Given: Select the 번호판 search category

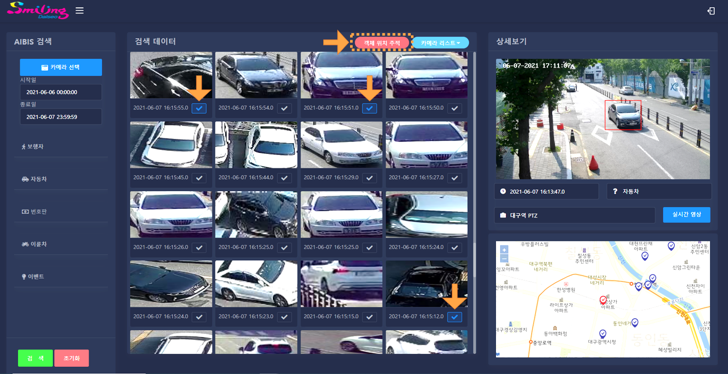Looking at the screenshot, I should (x=61, y=212).
